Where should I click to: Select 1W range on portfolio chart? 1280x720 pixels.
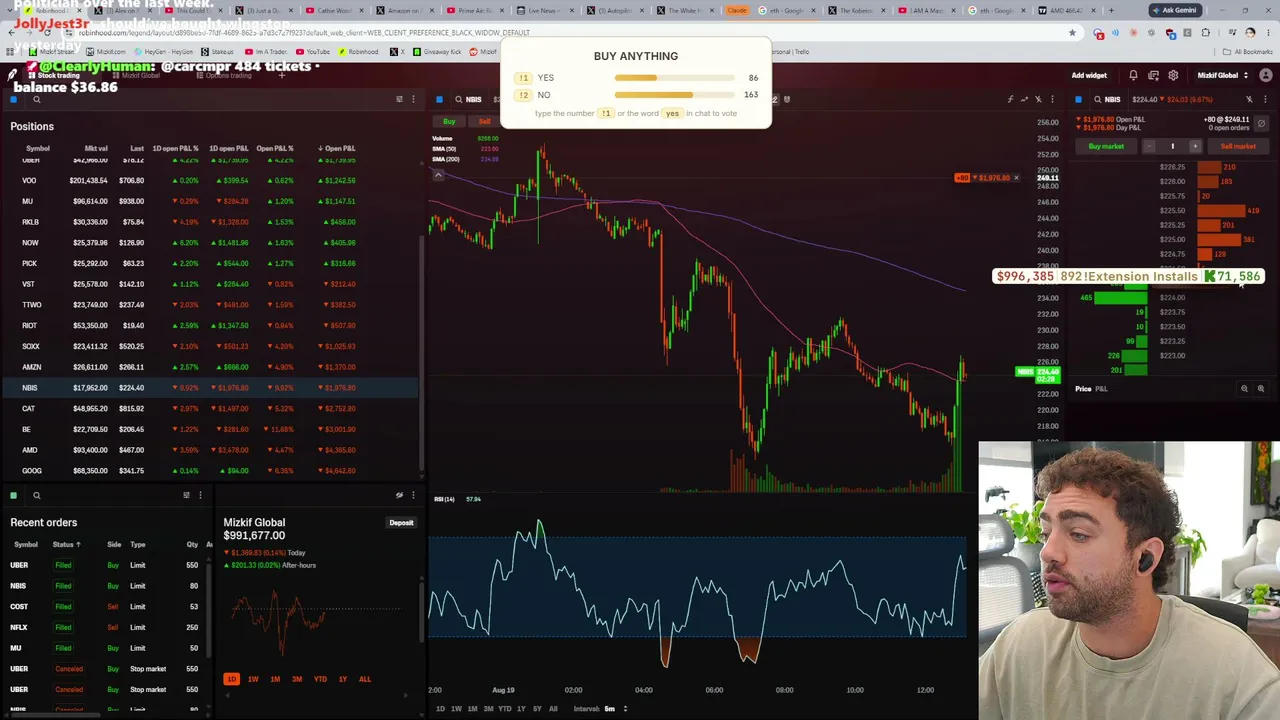click(253, 679)
